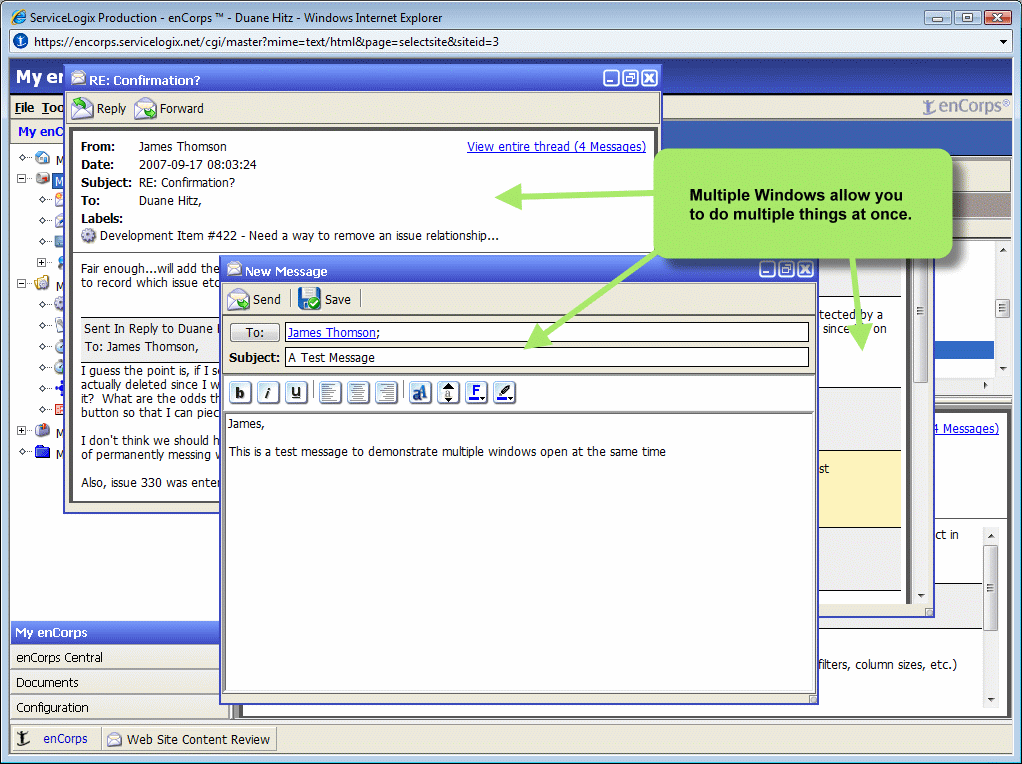The image size is (1022, 764).
Task: Open the Documents navigation section
Action: coord(115,683)
